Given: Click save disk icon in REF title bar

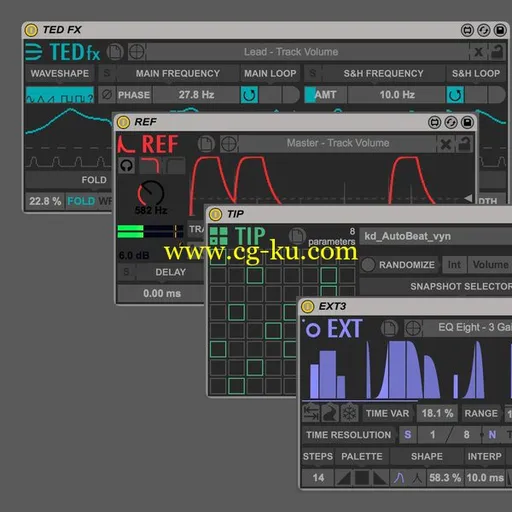Looking at the screenshot, I should point(467,123).
